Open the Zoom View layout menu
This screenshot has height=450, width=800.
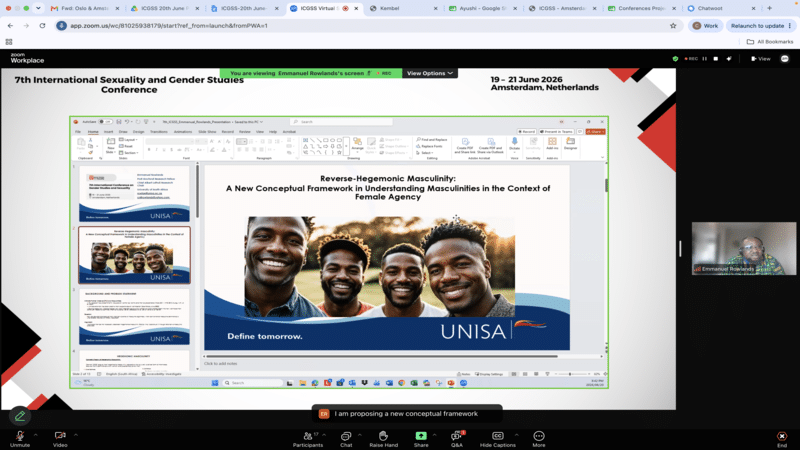[x=761, y=59]
